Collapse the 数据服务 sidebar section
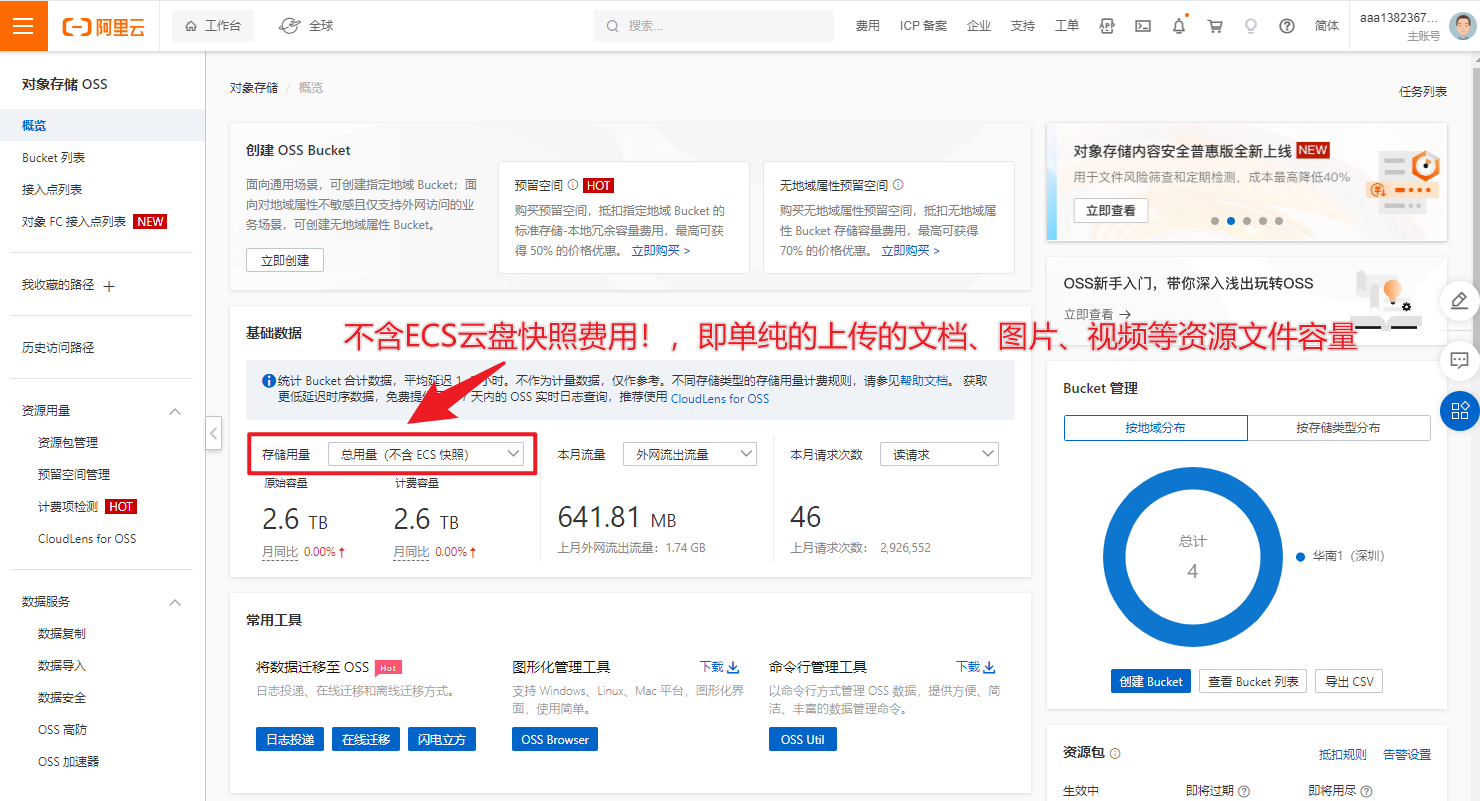This screenshot has width=1480, height=801. [175, 602]
